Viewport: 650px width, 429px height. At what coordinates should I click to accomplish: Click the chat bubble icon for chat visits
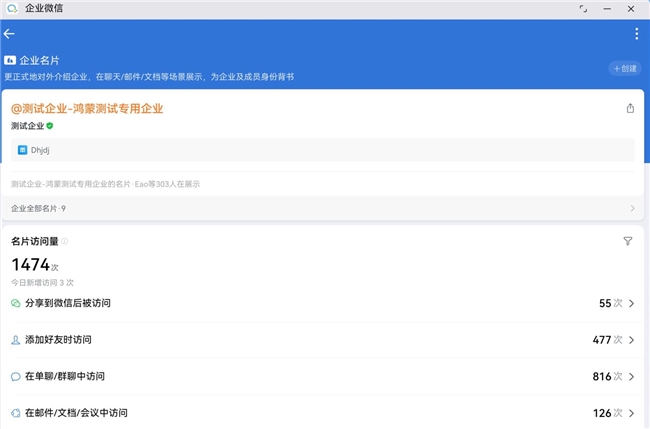pos(15,377)
